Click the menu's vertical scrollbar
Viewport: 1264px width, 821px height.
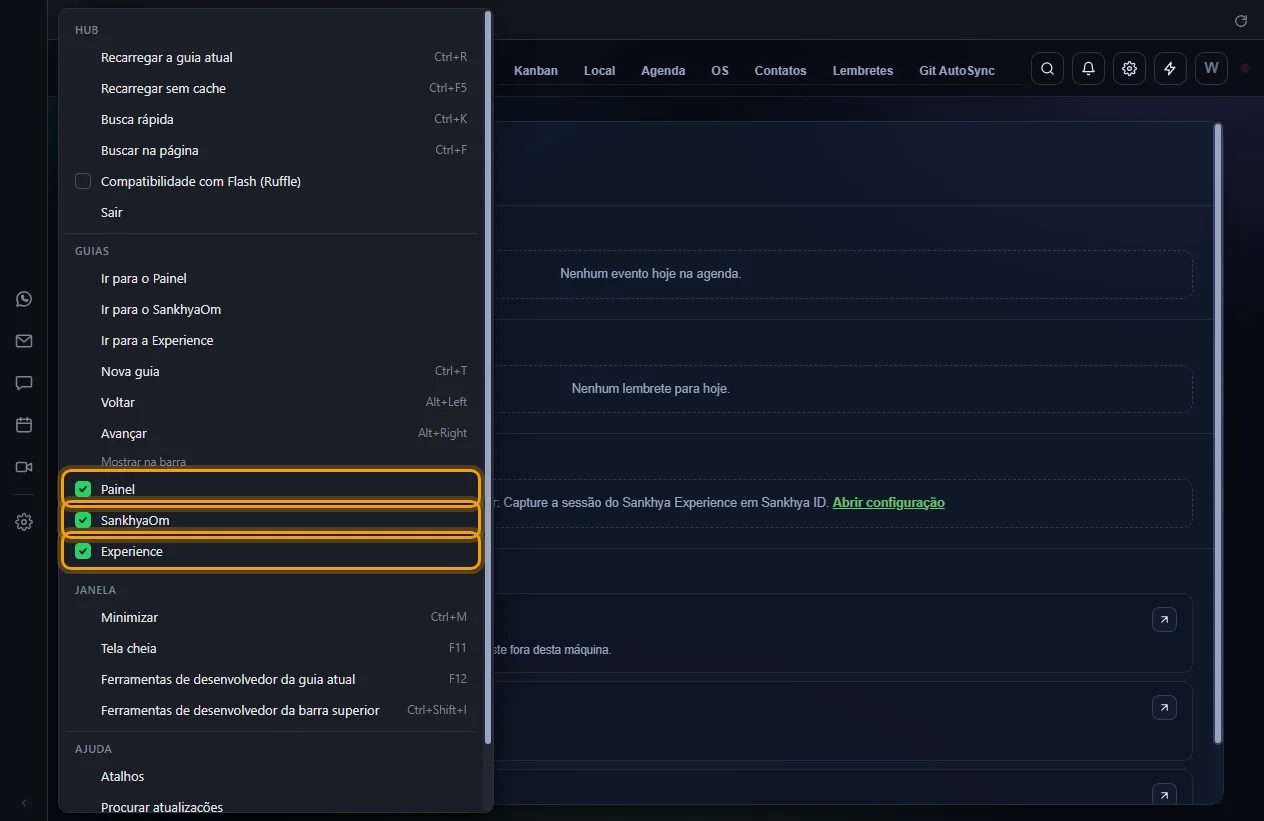pos(488,376)
